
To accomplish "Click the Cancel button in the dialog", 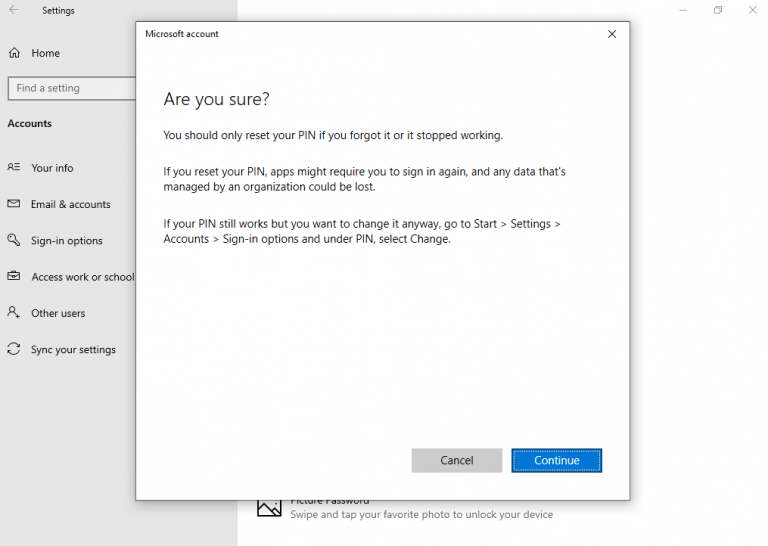I will coord(456,460).
